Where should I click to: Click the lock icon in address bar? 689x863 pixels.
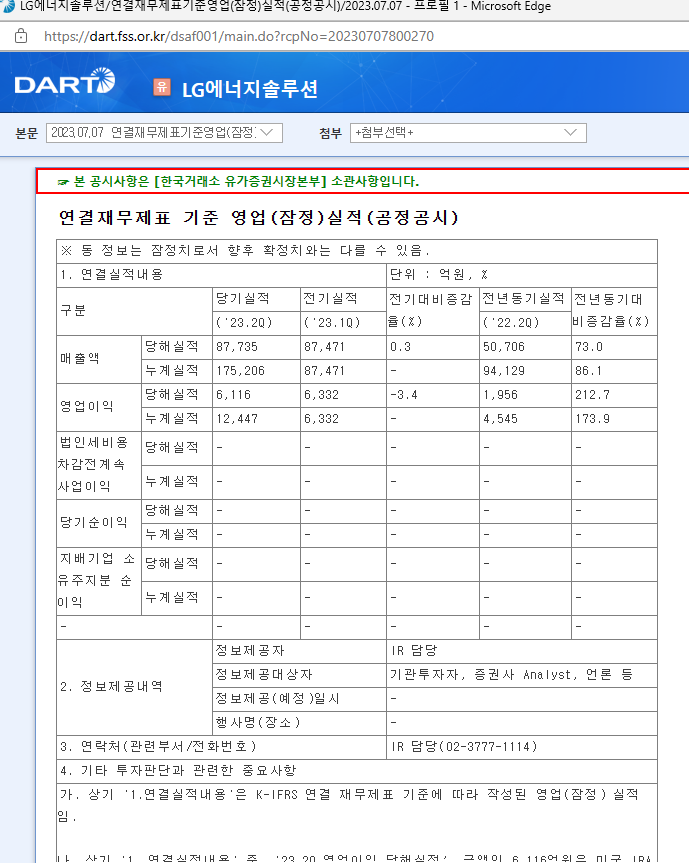click(x=21, y=36)
